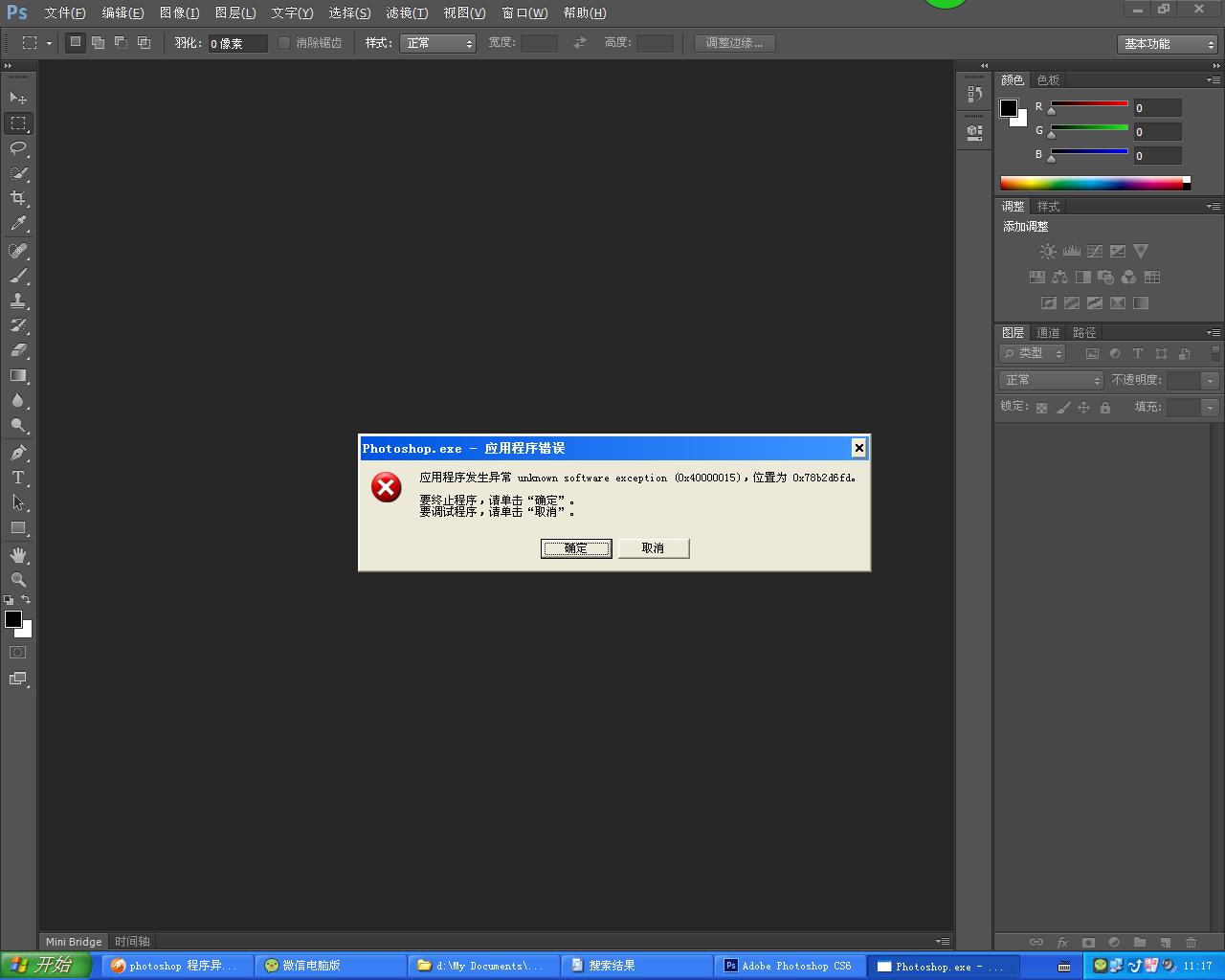Open the 搜索结果 taskbar item
Screen dimensions: 1225x980
[x=636, y=966]
